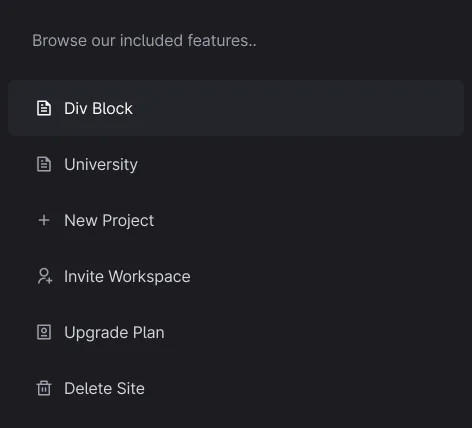Screen dimensions: 472x428
Task: Activate the highlighted Div Block row
Action: click(236, 108)
